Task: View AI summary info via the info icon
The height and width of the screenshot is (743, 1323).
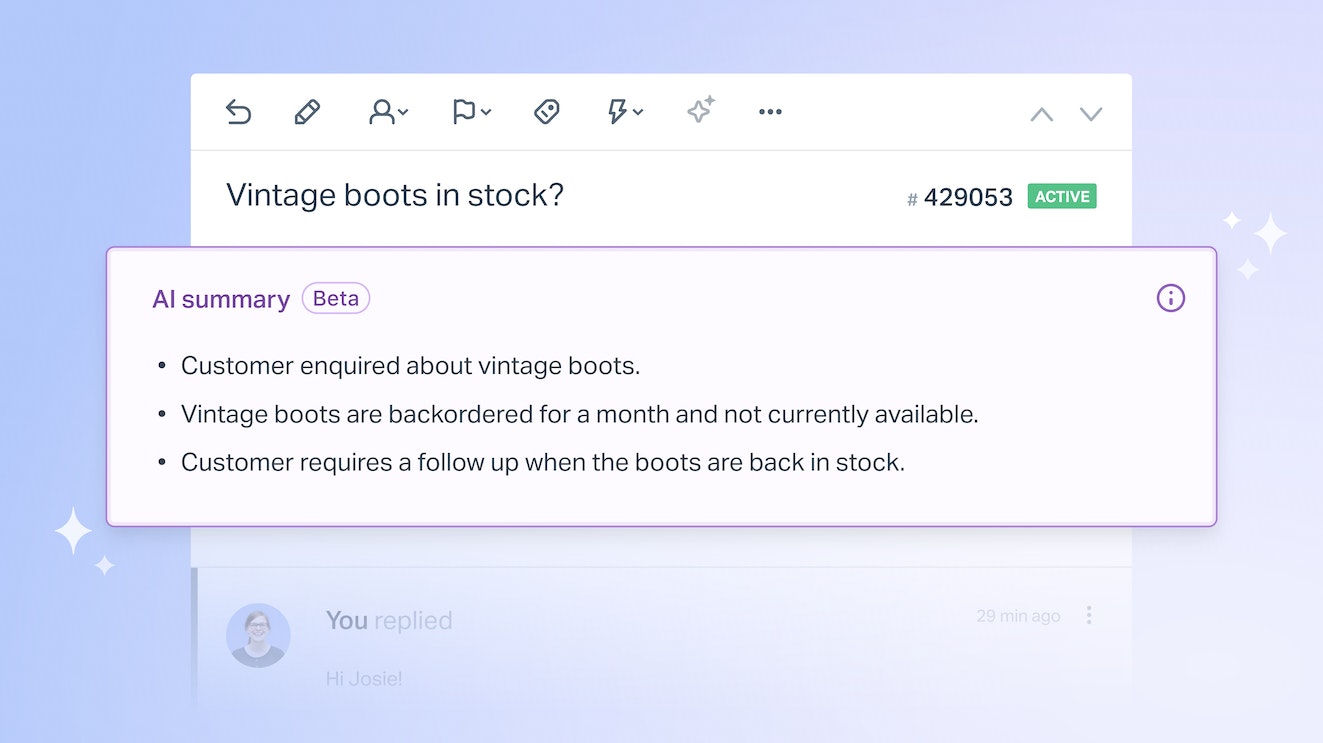Action: pyautogui.click(x=1170, y=298)
